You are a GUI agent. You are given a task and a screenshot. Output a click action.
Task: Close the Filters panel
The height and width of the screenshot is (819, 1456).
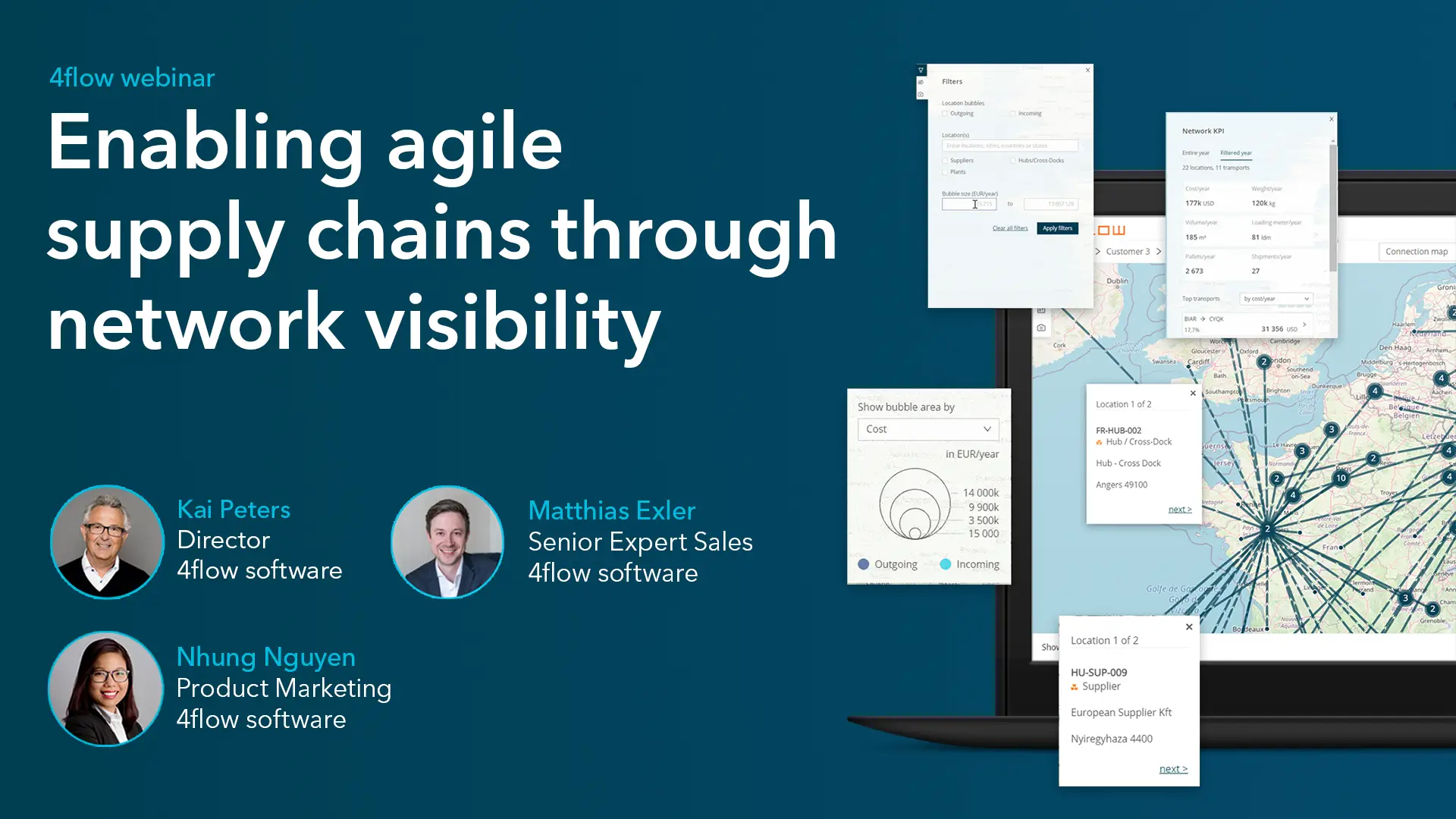pyautogui.click(x=1087, y=71)
